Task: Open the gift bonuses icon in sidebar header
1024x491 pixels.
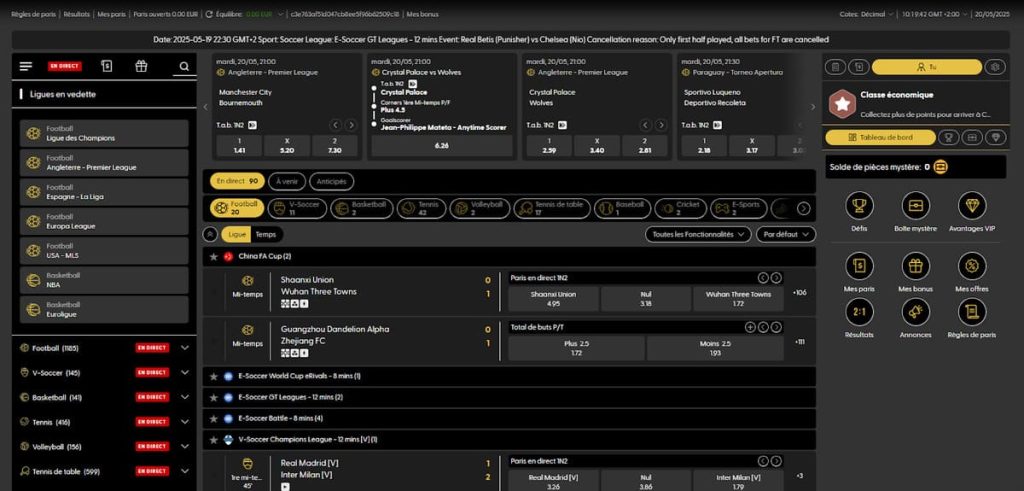Action: pos(141,66)
